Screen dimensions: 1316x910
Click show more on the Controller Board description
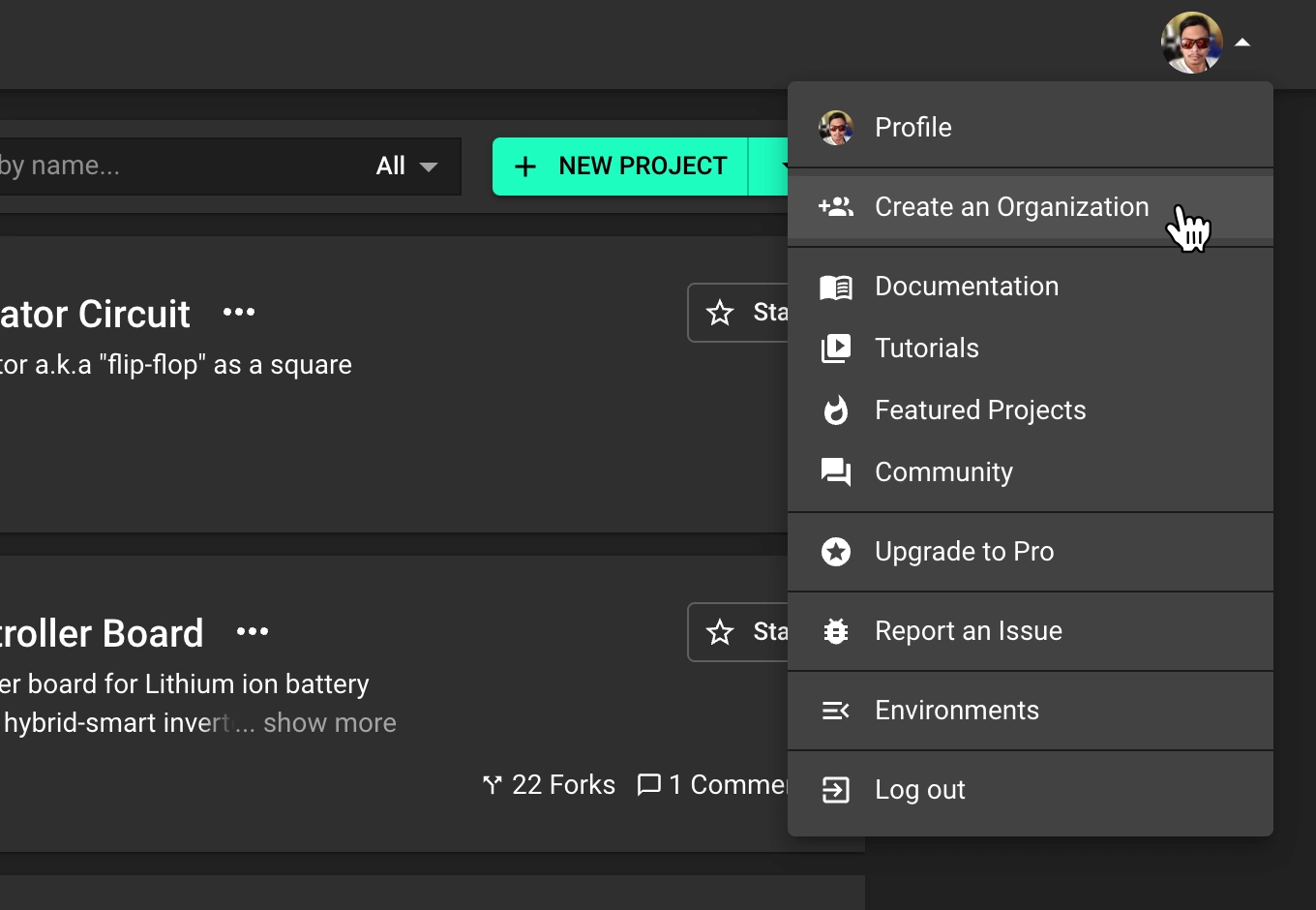(x=329, y=722)
